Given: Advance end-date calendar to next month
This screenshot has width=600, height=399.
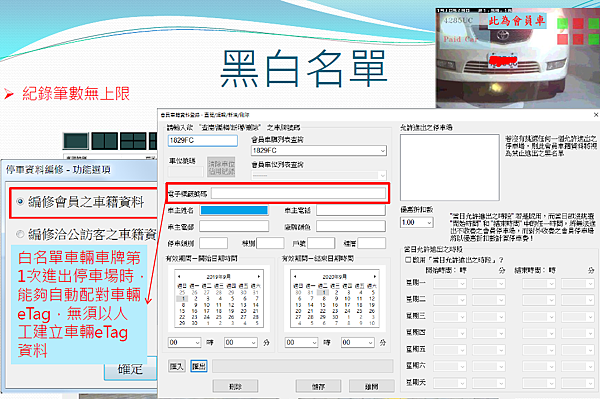Looking at the screenshot, I should click(x=375, y=276).
